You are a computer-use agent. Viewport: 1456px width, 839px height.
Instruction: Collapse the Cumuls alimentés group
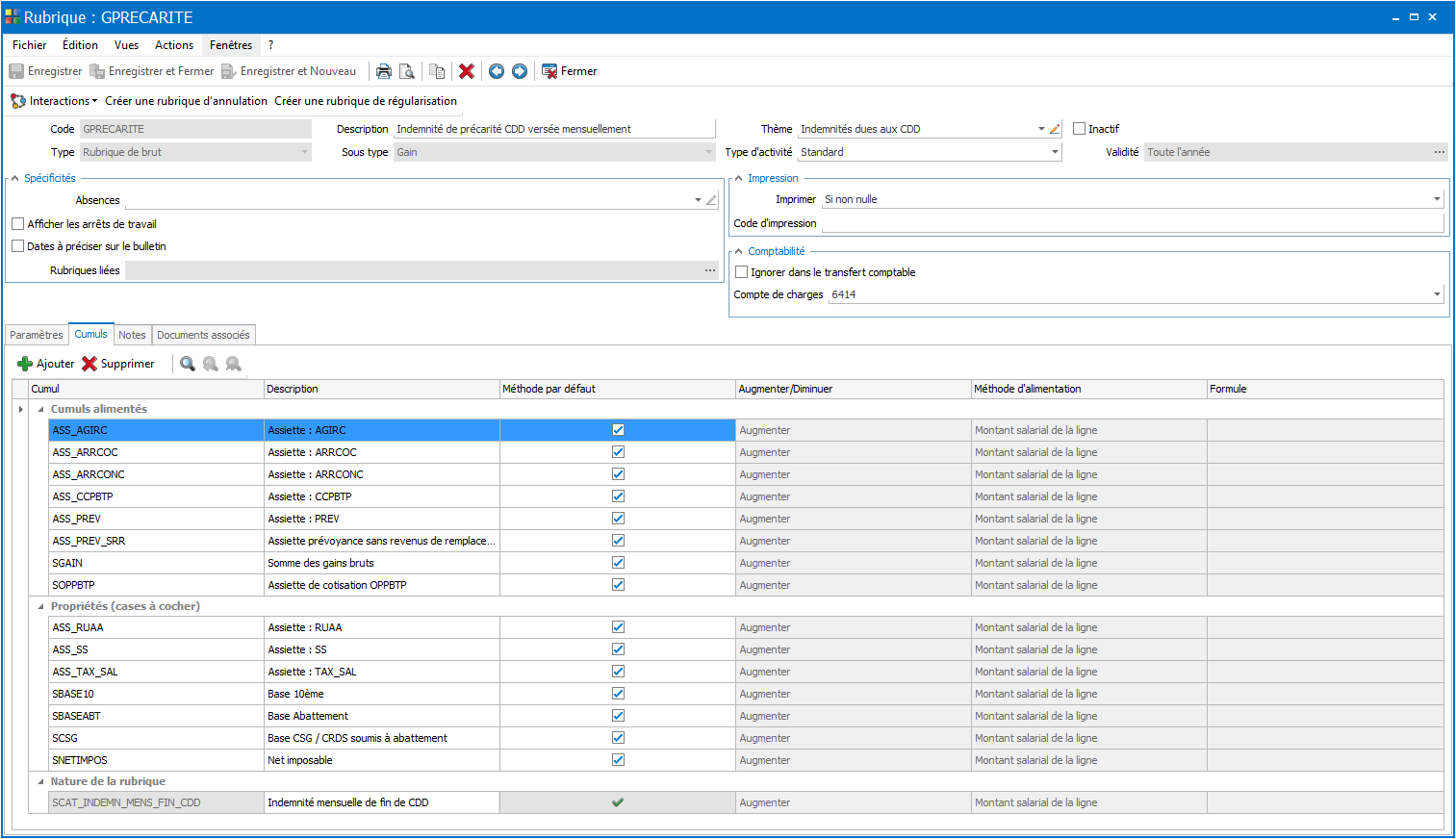click(x=41, y=409)
